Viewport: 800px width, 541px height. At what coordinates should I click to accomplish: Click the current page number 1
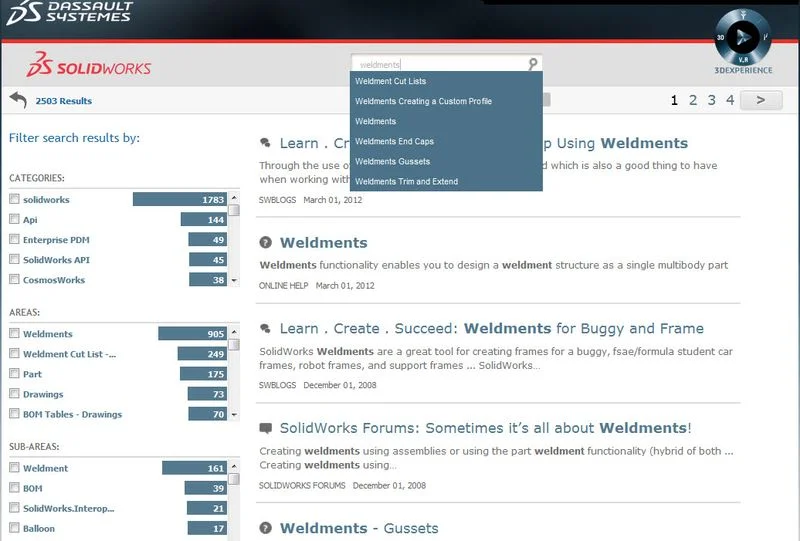coord(674,100)
